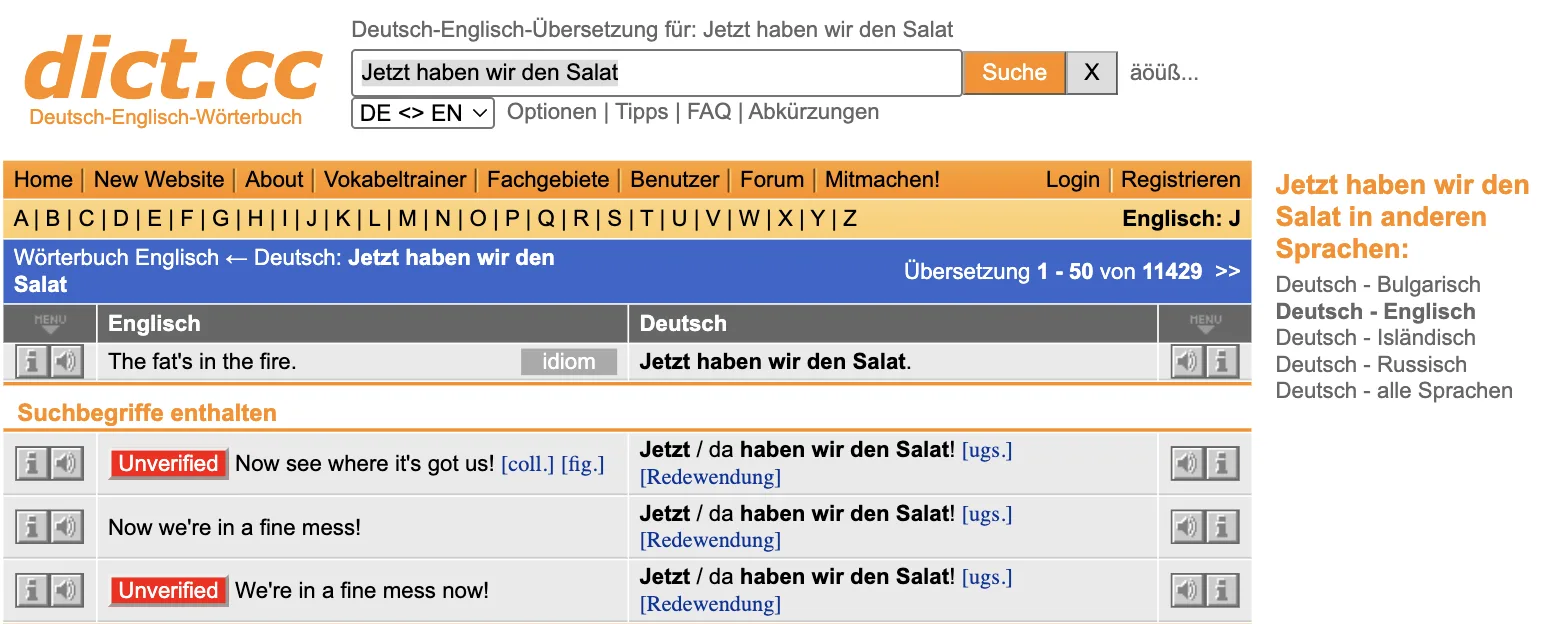Open the About menu item
This screenshot has width=1567, height=624.
click(x=274, y=180)
